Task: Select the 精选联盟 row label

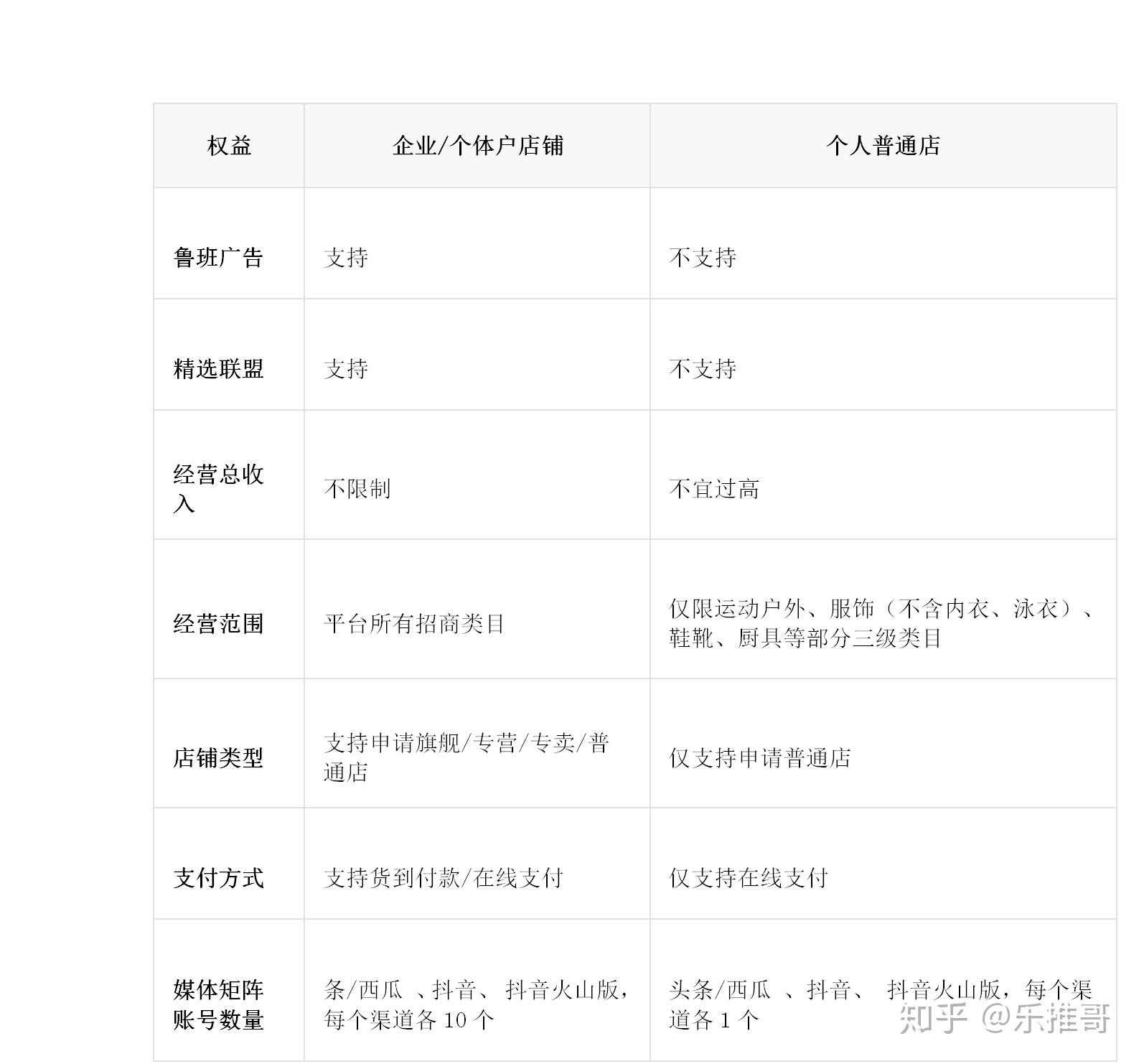Action: point(219,369)
